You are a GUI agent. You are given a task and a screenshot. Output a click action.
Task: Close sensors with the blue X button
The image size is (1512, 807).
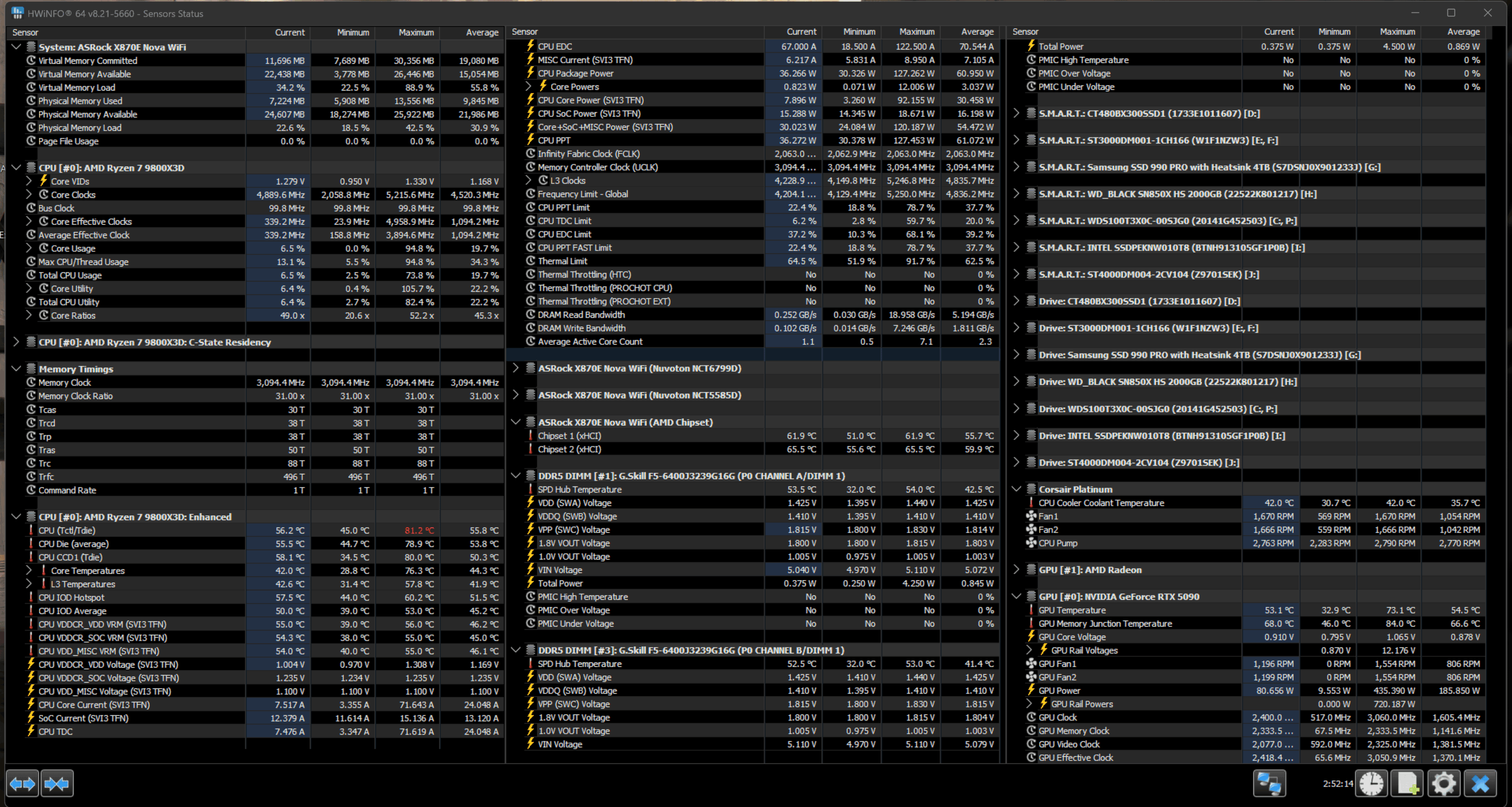pyautogui.click(x=1481, y=784)
